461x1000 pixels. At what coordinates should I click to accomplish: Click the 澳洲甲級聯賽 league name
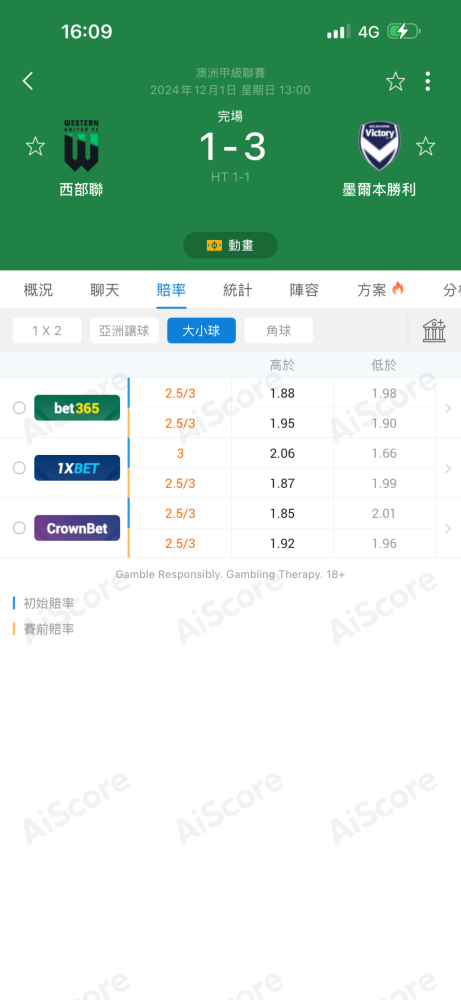coord(230,73)
